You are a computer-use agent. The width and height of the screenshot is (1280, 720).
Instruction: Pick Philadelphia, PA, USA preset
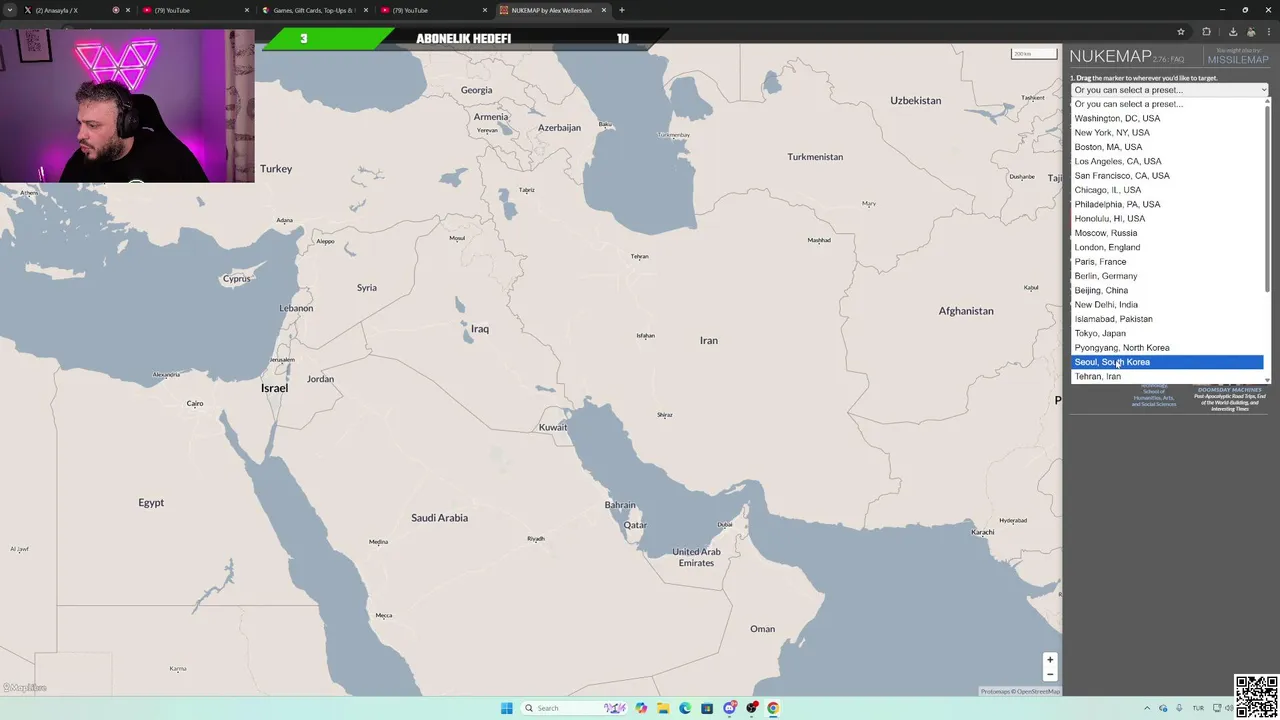[1167, 204]
